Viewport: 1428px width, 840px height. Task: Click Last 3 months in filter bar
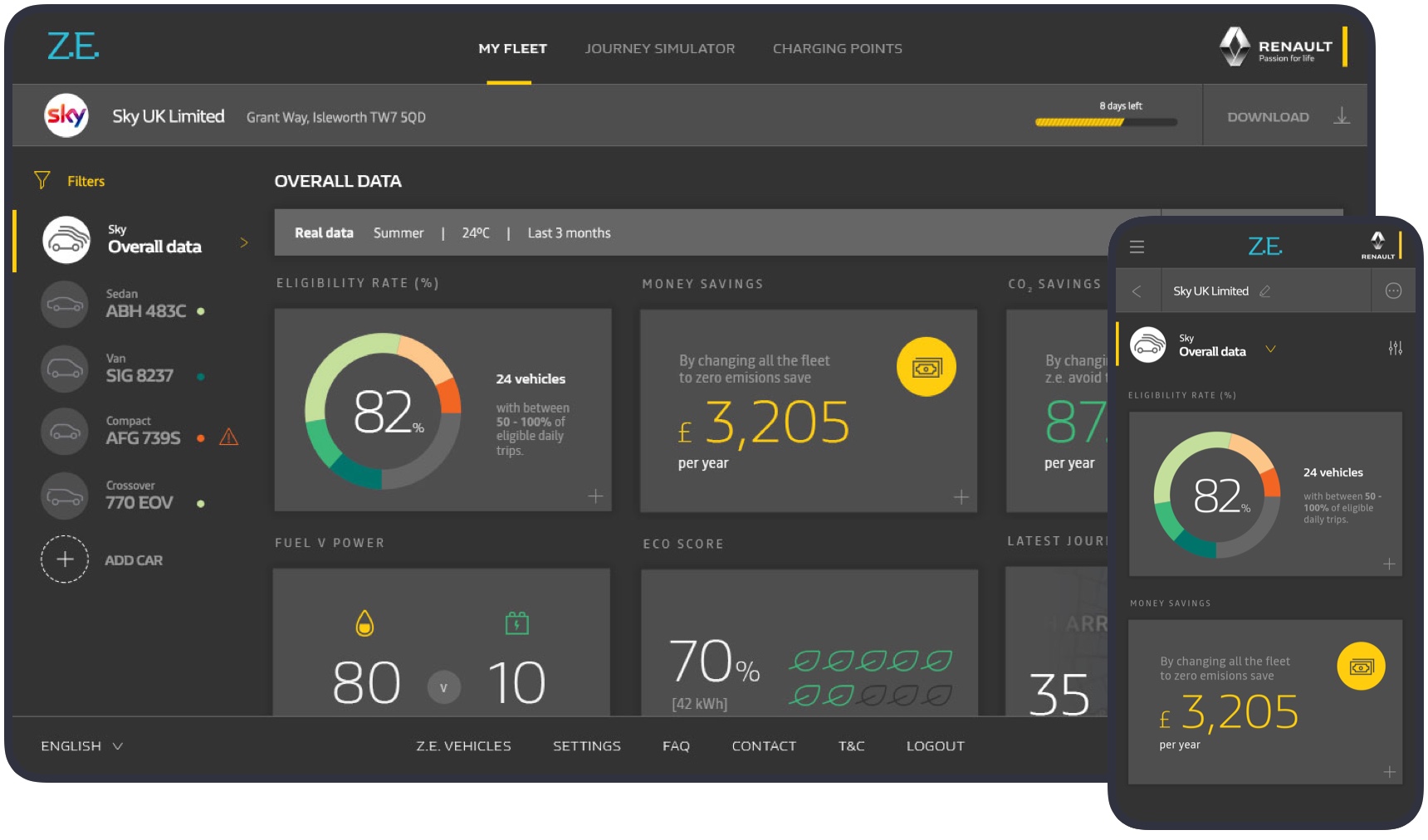[x=569, y=233]
